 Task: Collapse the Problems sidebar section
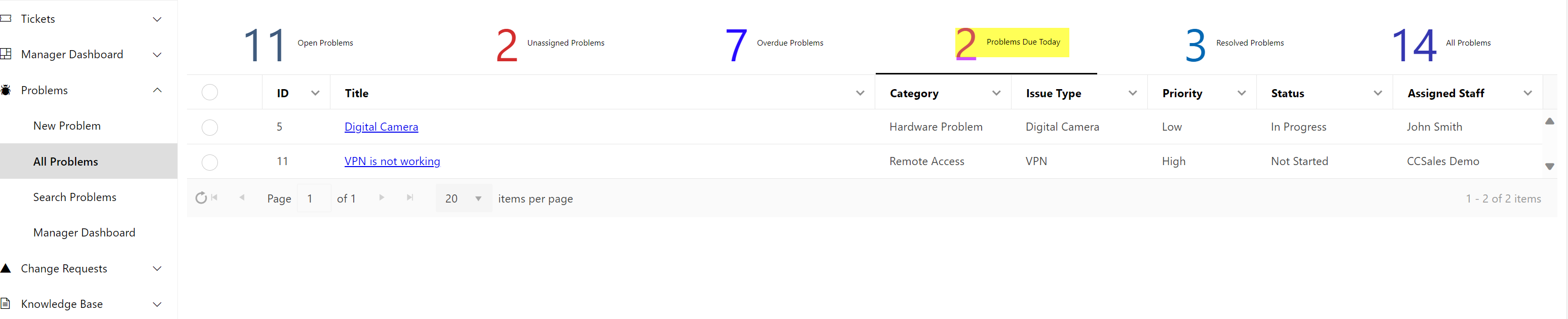(157, 90)
